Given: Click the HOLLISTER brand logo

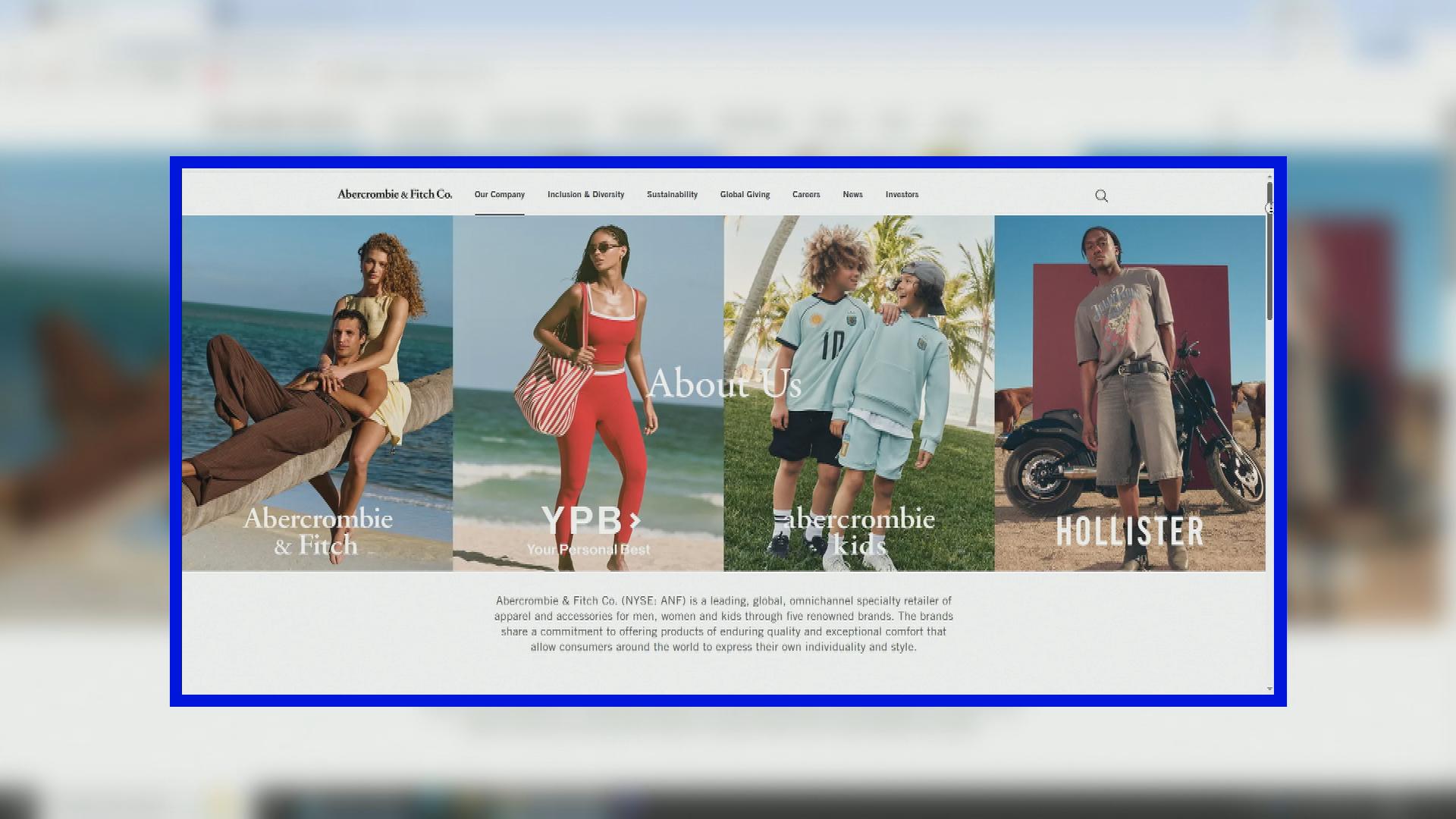Looking at the screenshot, I should coord(1130,531).
